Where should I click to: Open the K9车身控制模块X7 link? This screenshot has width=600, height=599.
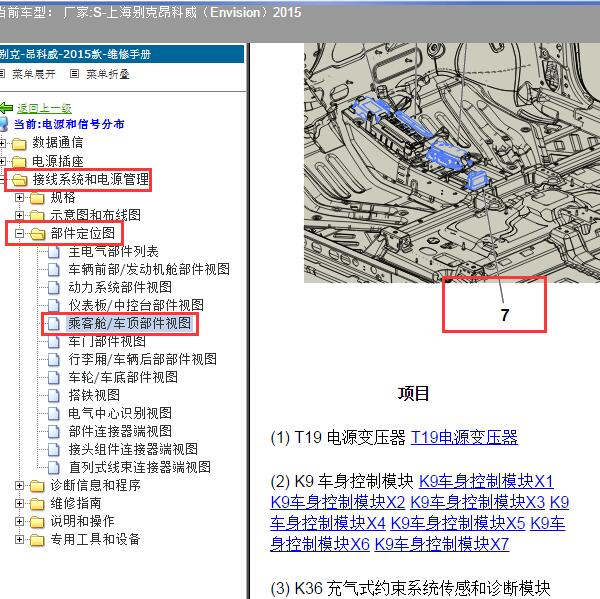442,544
